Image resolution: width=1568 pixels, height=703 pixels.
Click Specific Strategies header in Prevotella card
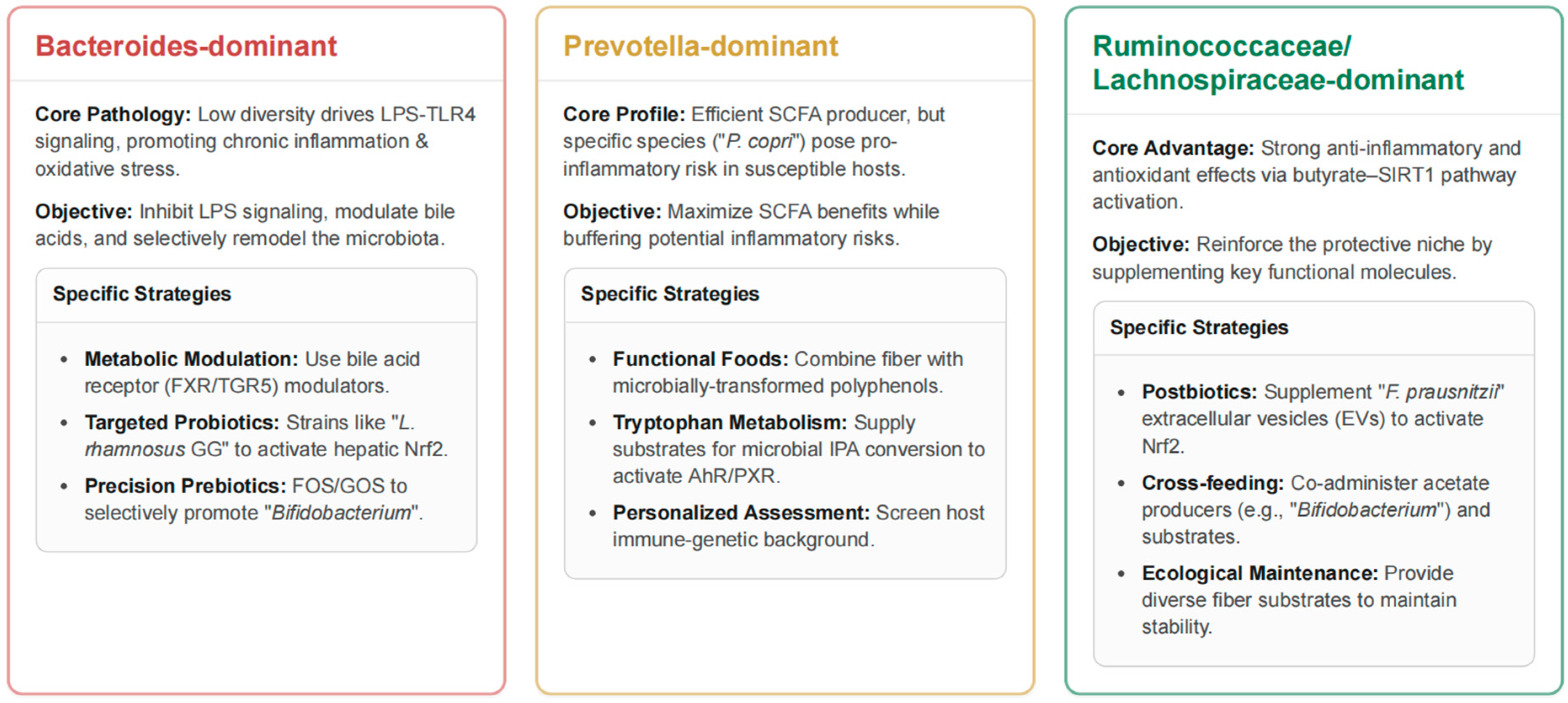pyautogui.click(x=669, y=294)
